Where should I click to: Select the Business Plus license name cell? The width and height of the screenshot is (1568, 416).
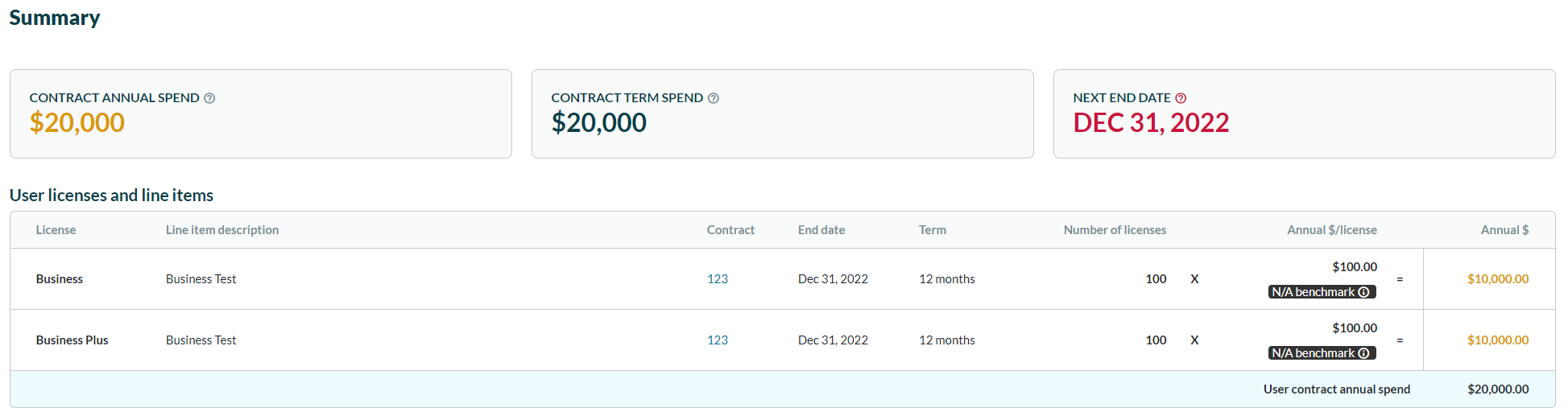pyautogui.click(x=72, y=340)
